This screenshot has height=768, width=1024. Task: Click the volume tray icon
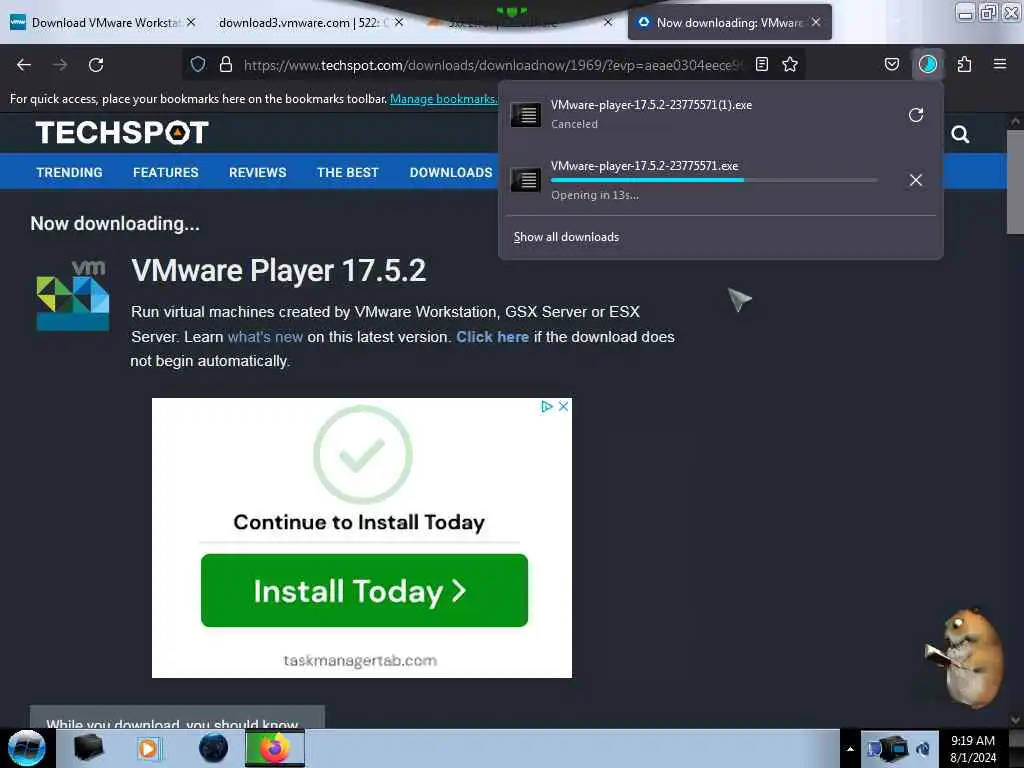pos(923,748)
